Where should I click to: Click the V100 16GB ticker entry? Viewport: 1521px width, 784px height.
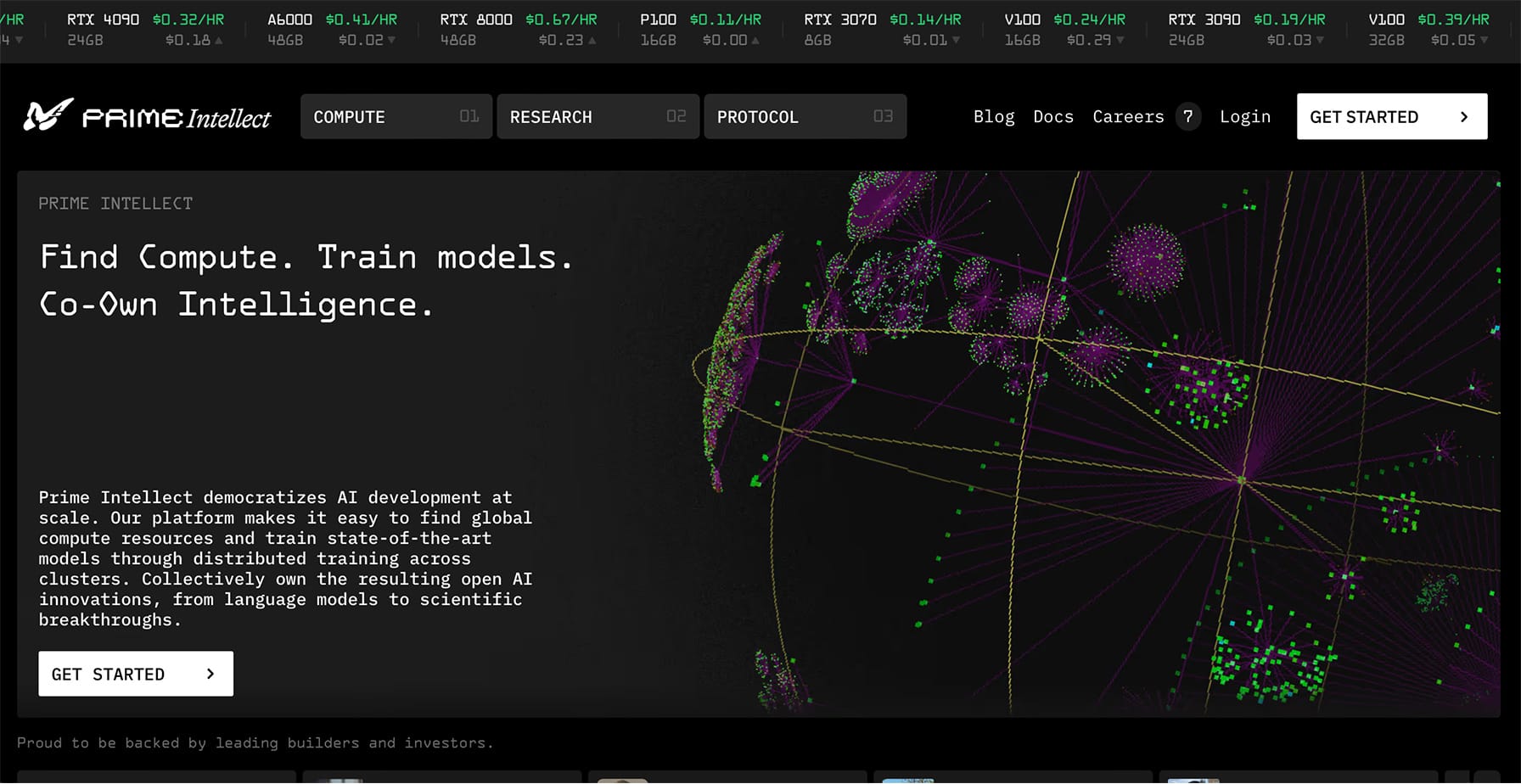[x=1064, y=30]
